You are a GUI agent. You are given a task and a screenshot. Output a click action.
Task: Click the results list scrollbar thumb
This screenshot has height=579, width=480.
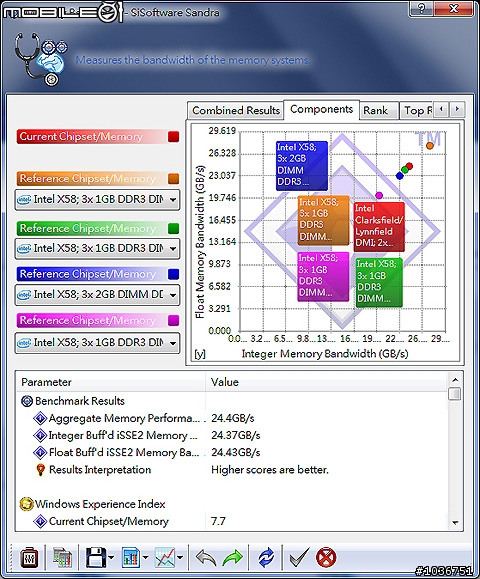point(455,394)
